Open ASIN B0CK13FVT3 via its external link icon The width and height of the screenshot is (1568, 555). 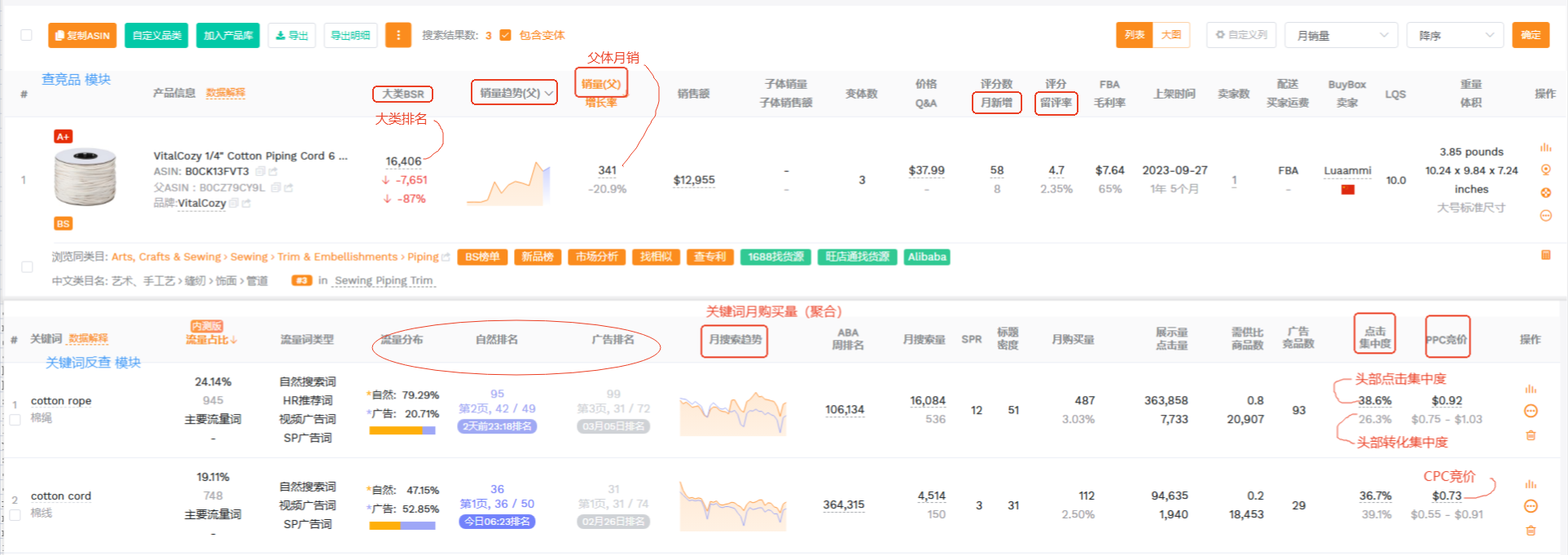point(273,171)
